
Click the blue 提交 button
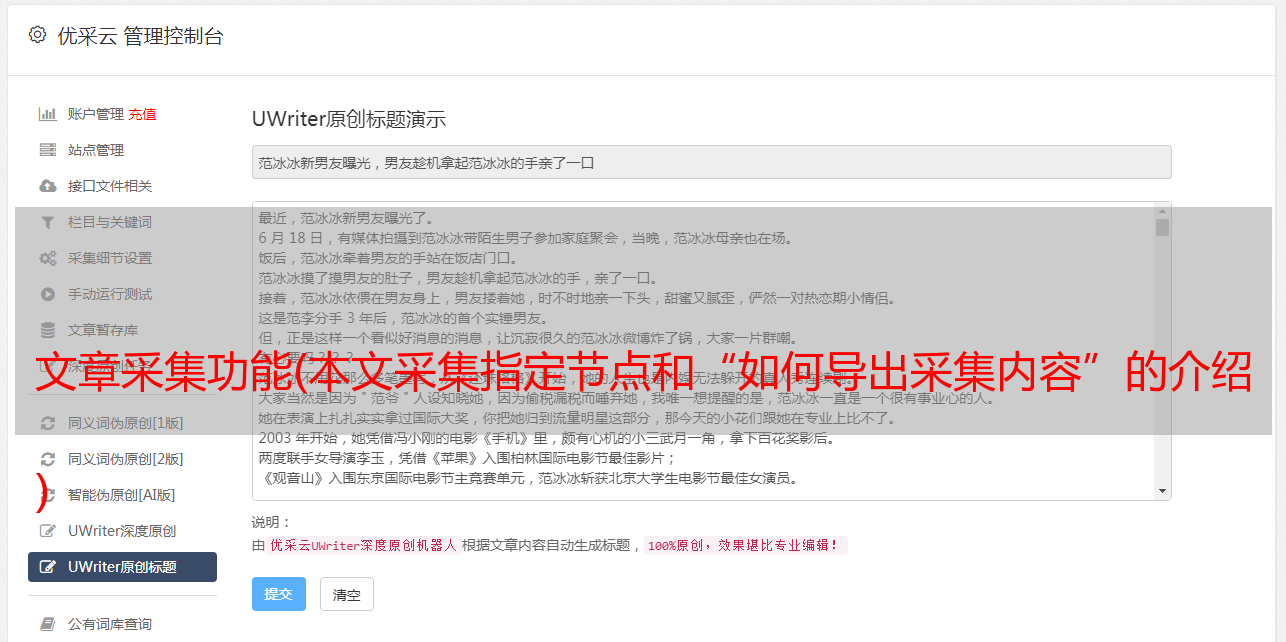coord(279,594)
